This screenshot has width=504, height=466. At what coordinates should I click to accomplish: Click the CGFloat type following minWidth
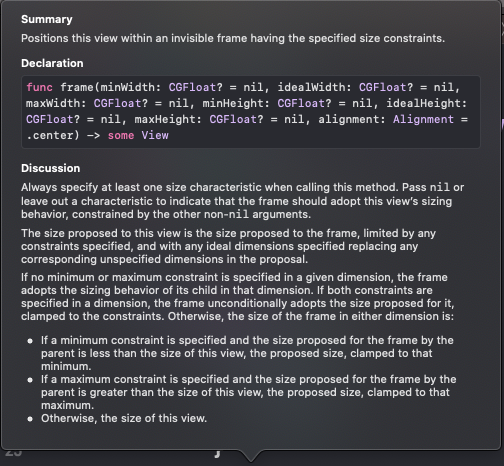click(x=192, y=87)
